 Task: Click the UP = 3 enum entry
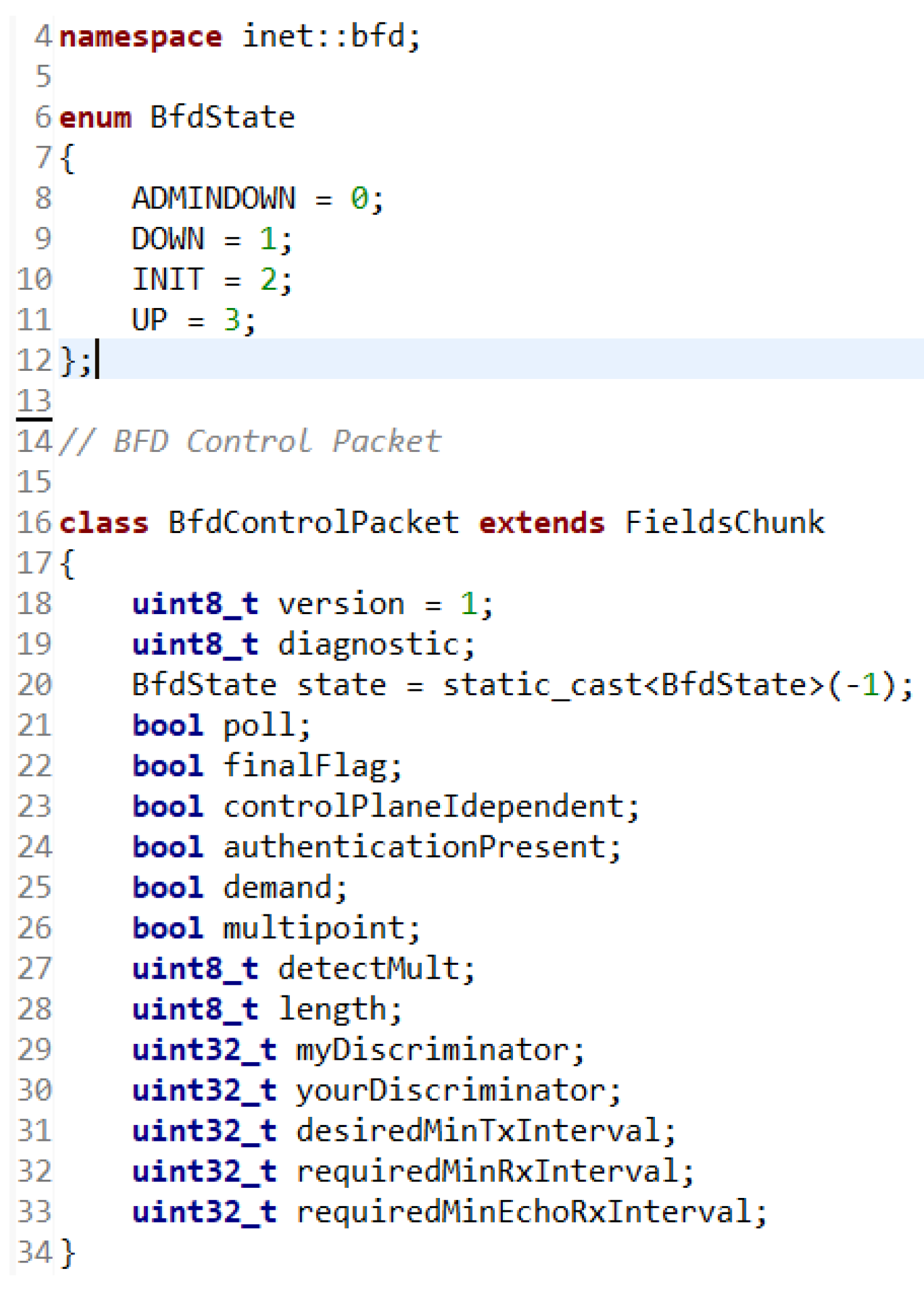[x=193, y=320]
